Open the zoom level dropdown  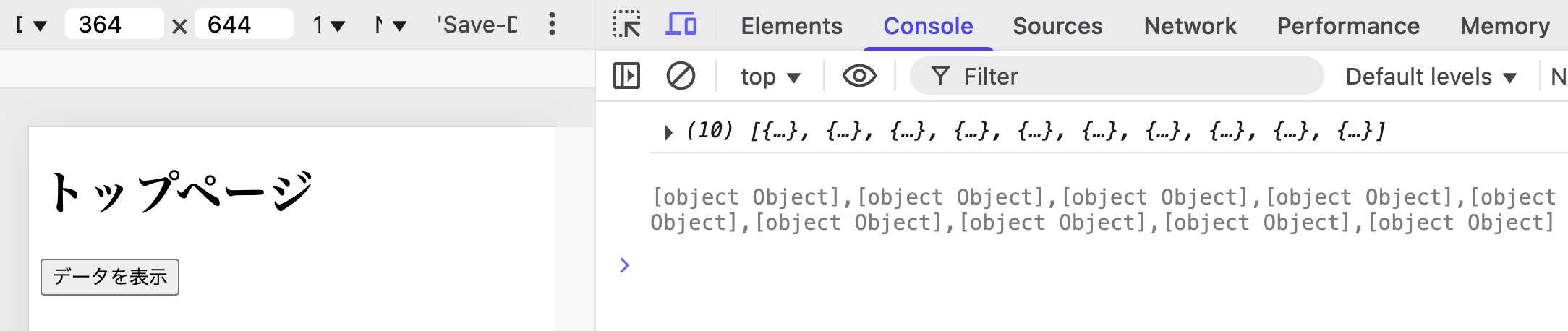pyautogui.click(x=328, y=25)
